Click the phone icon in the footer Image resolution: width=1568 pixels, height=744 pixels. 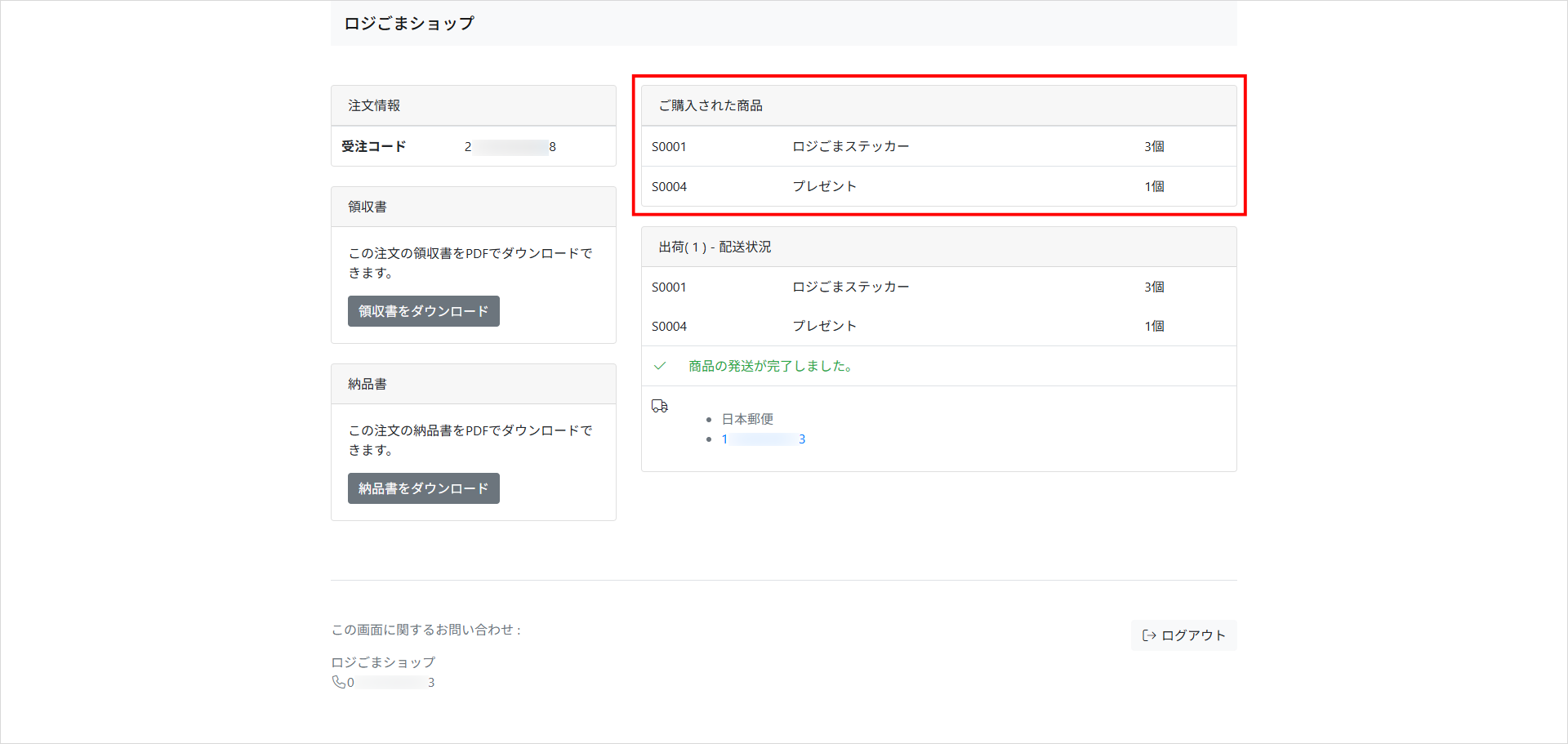click(338, 682)
